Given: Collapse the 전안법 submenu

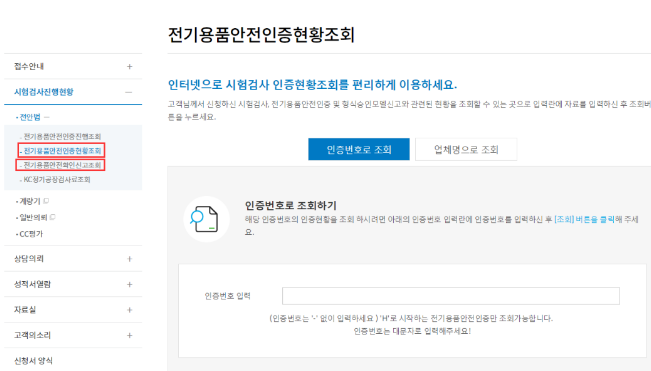Looking at the screenshot, I should [x=46, y=117].
